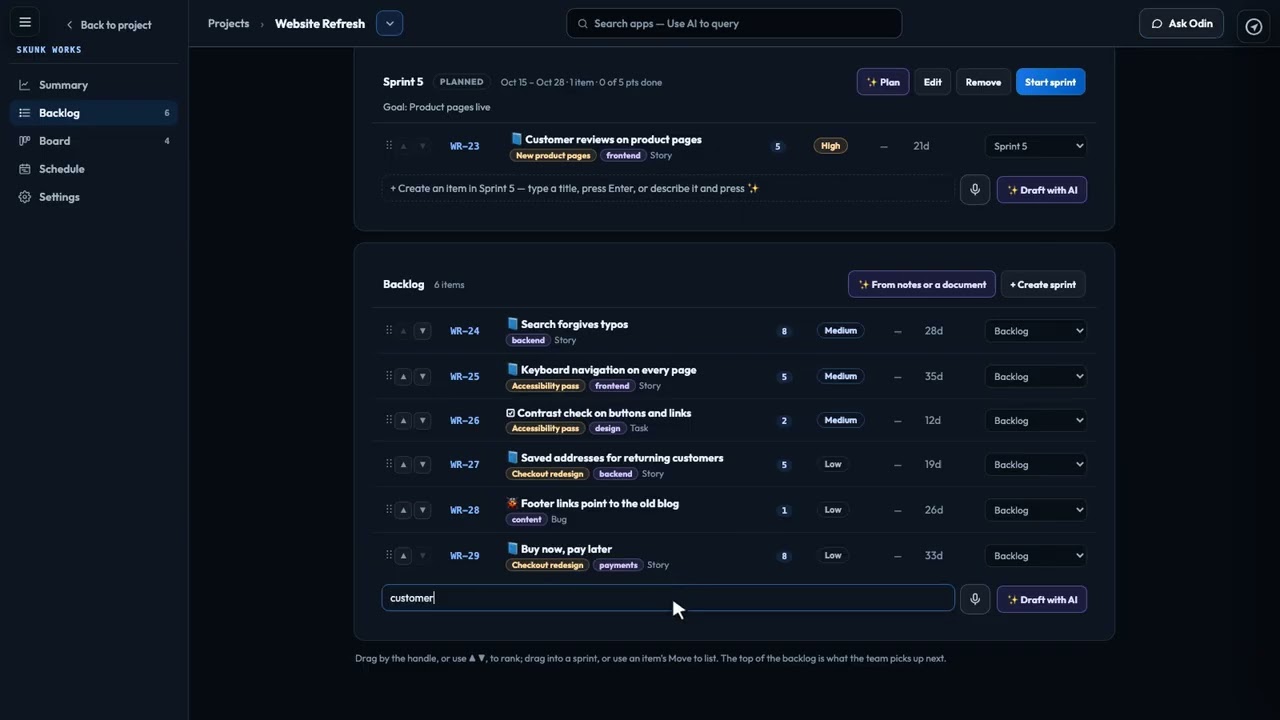Click the input containing 'customer'

coord(668,598)
